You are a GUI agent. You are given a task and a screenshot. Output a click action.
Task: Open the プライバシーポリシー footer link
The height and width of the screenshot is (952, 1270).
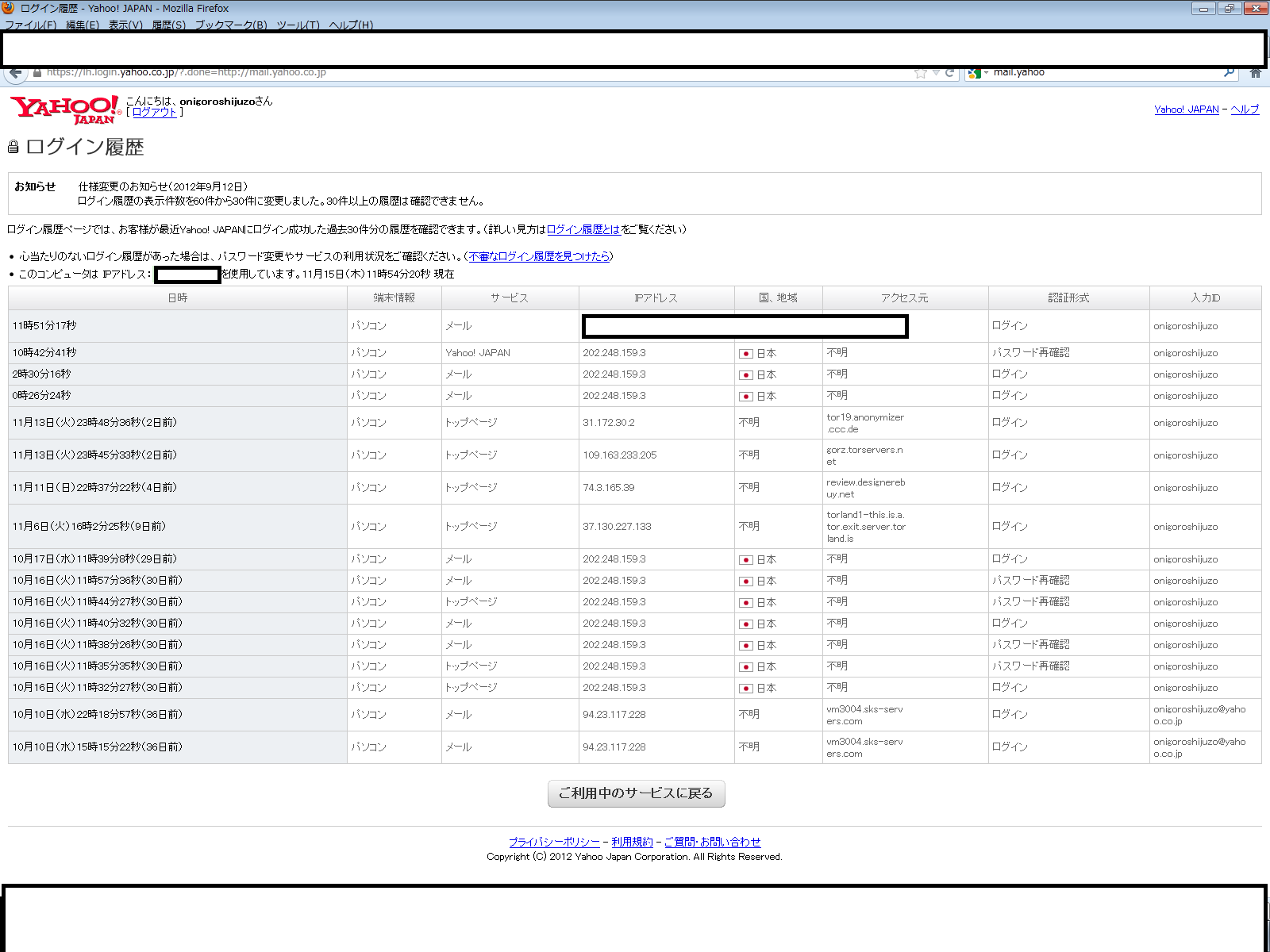(x=554, y=842)
